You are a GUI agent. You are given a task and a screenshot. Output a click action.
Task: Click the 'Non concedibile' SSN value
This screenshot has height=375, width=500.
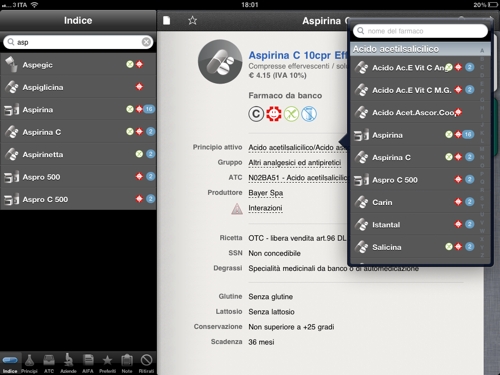click(x=274, y=253)
